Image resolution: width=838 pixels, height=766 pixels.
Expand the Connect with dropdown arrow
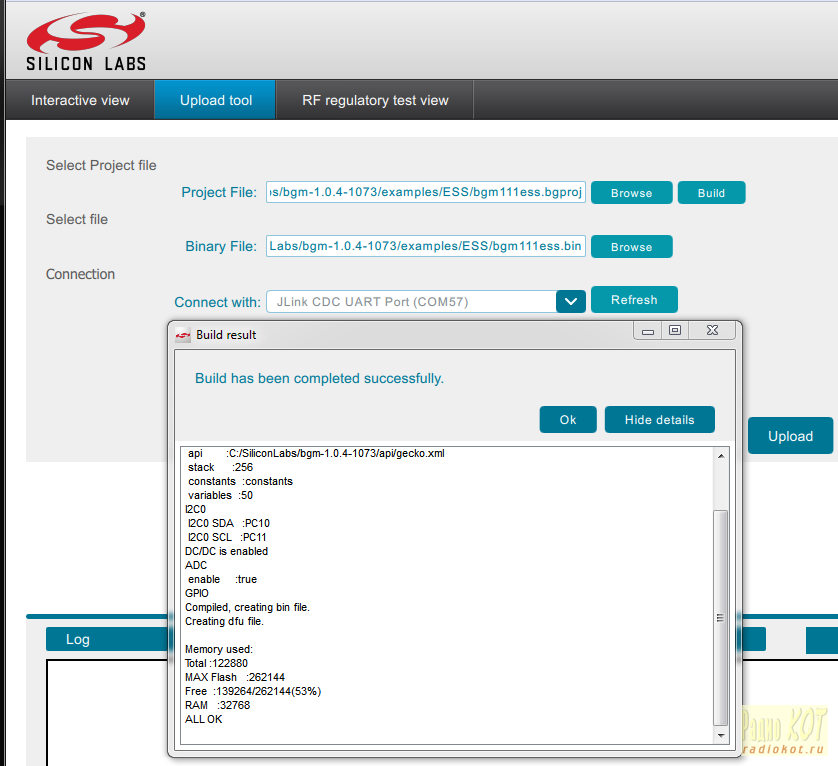[x=570, y=301]
